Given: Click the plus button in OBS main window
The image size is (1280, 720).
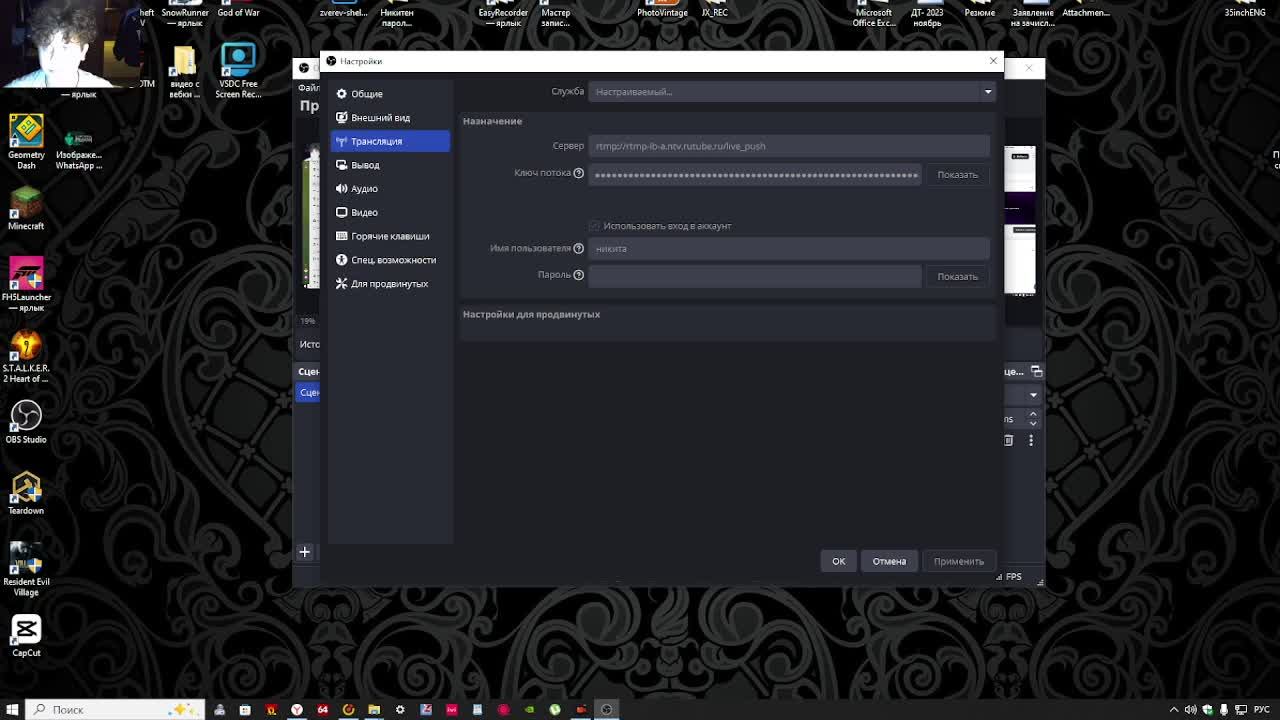Looking at the screenshot, I should (x=305, y=552).
